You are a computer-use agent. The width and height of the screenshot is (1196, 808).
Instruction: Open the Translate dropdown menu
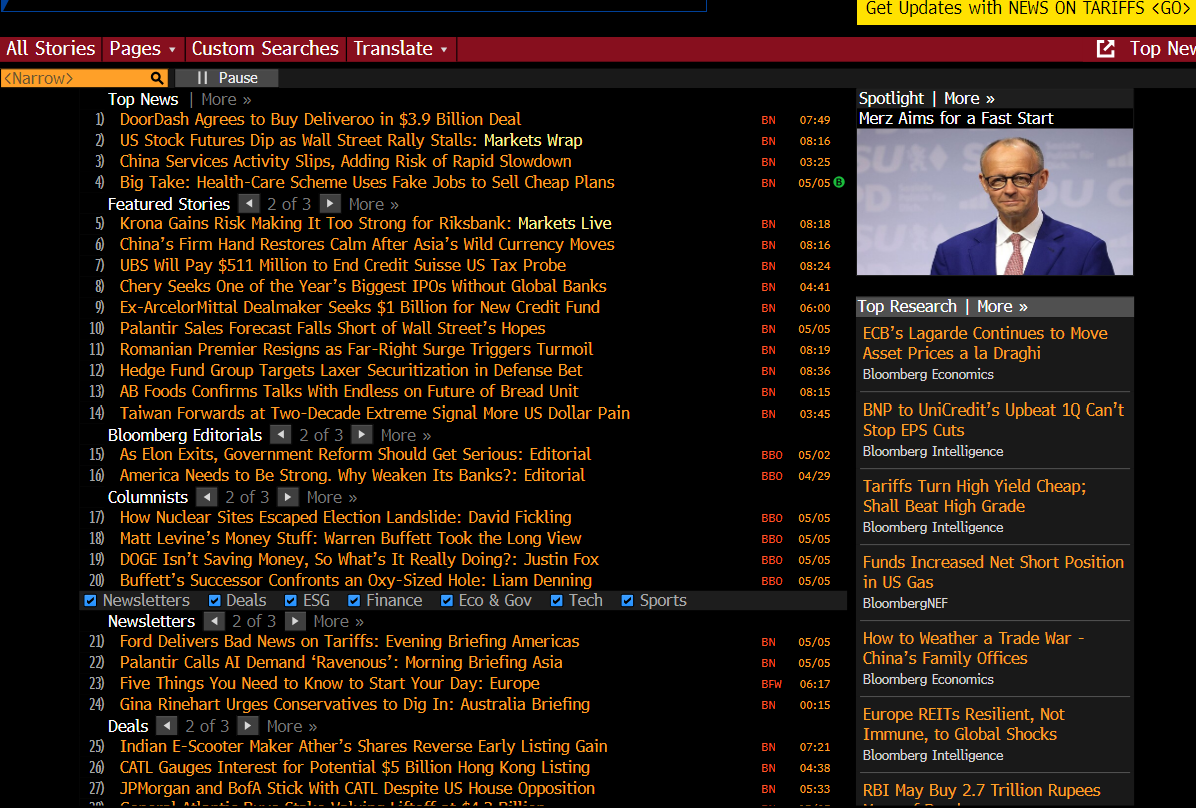coord(400,49)
